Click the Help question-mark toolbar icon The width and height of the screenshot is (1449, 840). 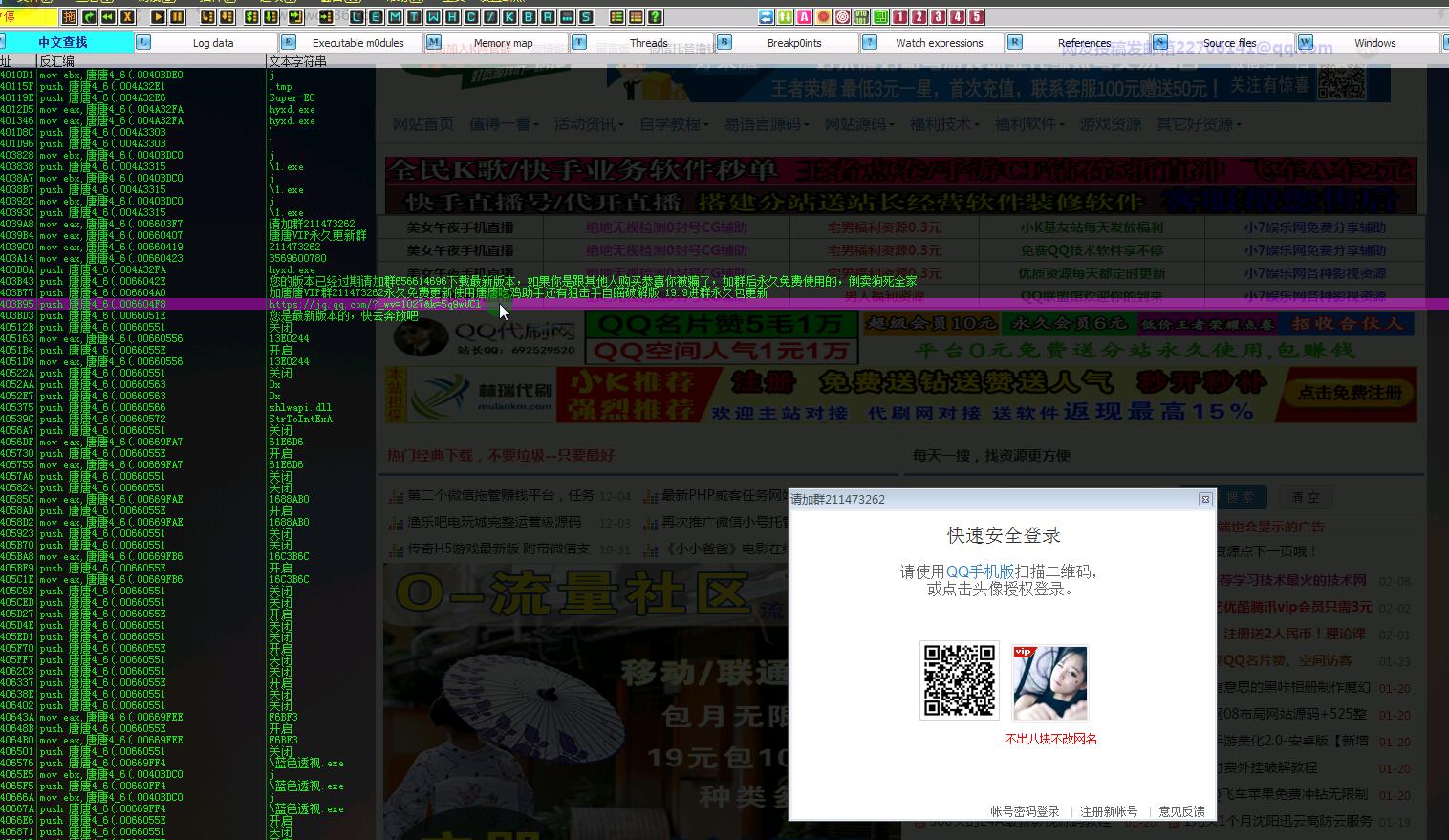tap(656, 16)
